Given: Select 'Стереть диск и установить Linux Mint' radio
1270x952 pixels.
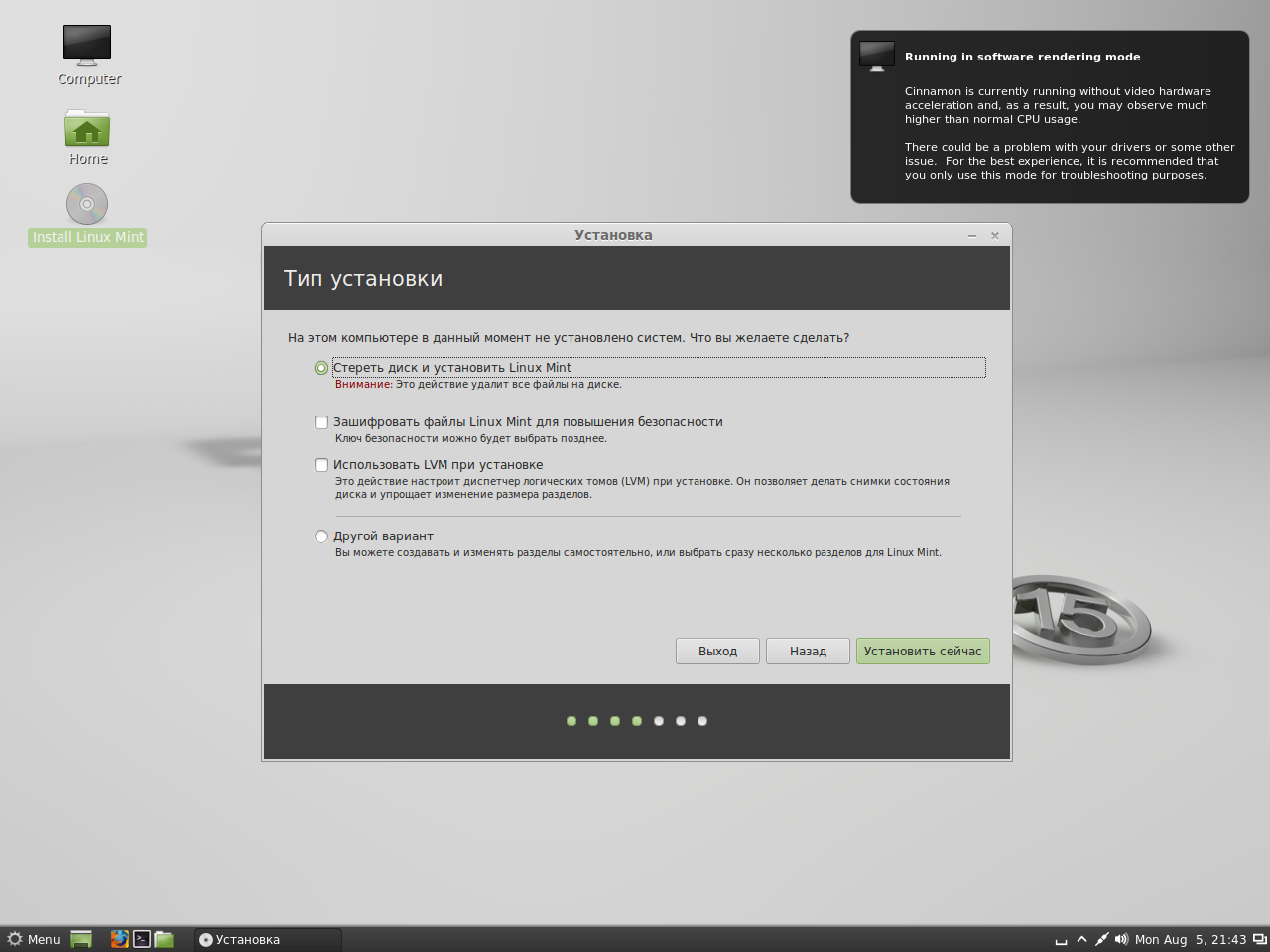Looking at the screenshot, I should [x=321, y=368].
